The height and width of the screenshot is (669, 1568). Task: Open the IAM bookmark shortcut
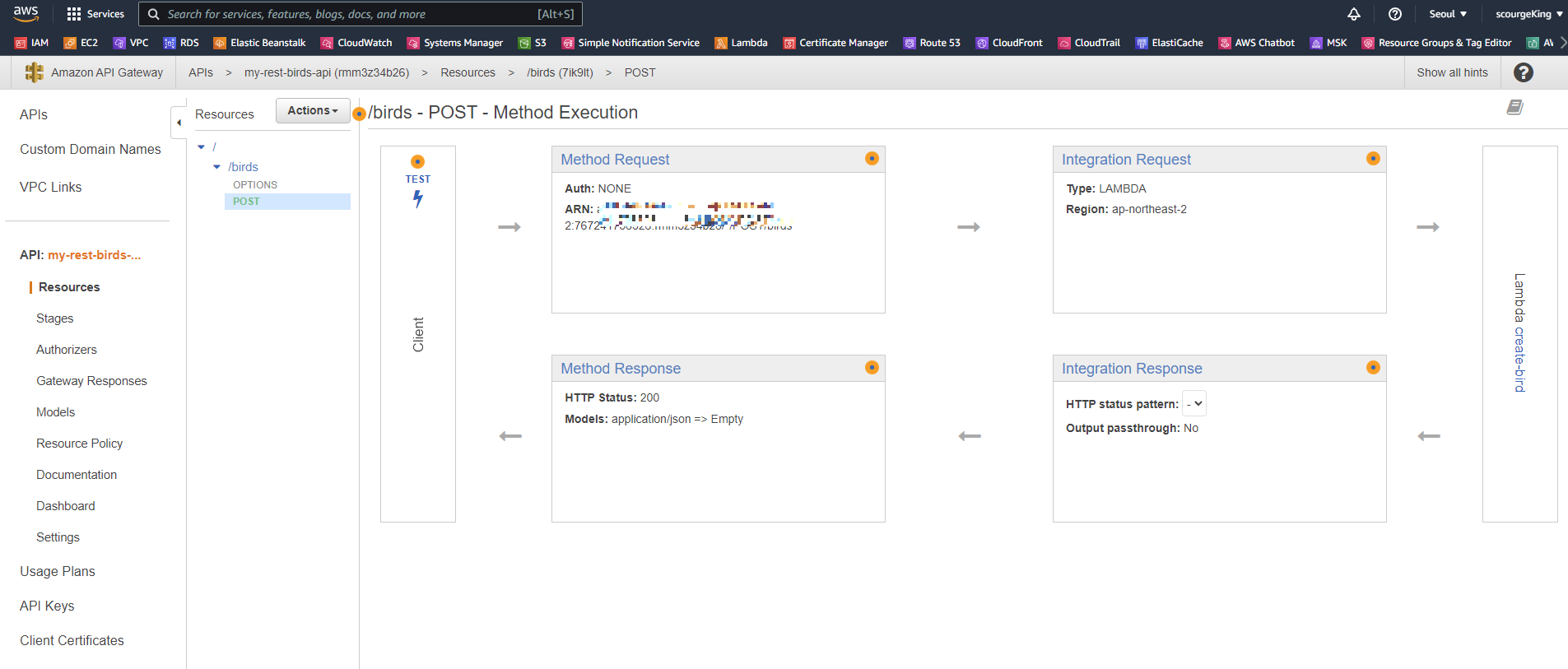32,43
